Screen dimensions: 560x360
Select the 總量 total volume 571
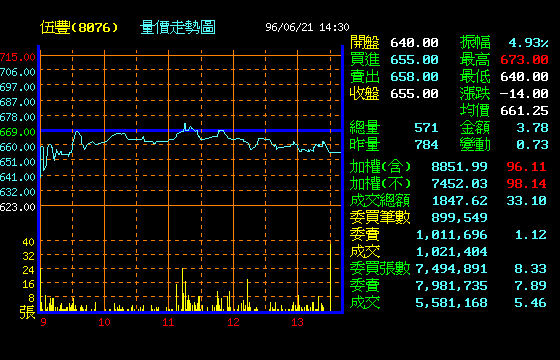[x=426, y=128]
